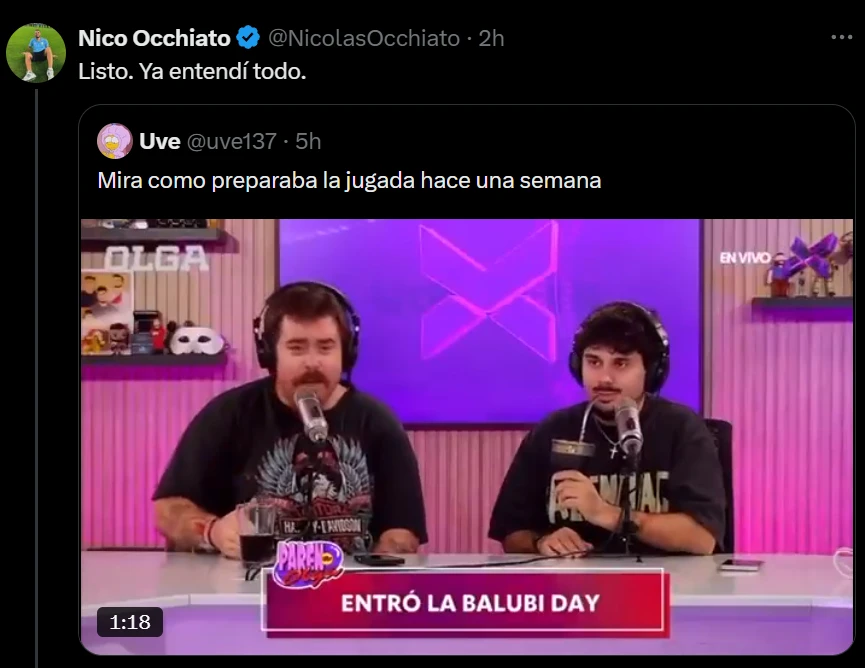Open the 5h quoted tweet timestamp
The width and height of the screenshot is (865, 668).
point(308,142)
